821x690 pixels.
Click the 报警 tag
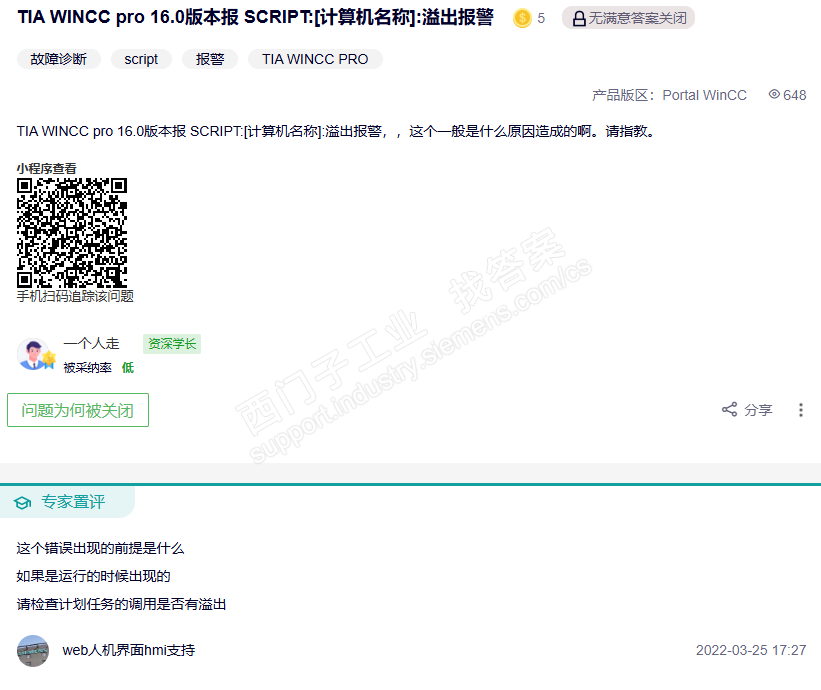click(x=210, y=59)
